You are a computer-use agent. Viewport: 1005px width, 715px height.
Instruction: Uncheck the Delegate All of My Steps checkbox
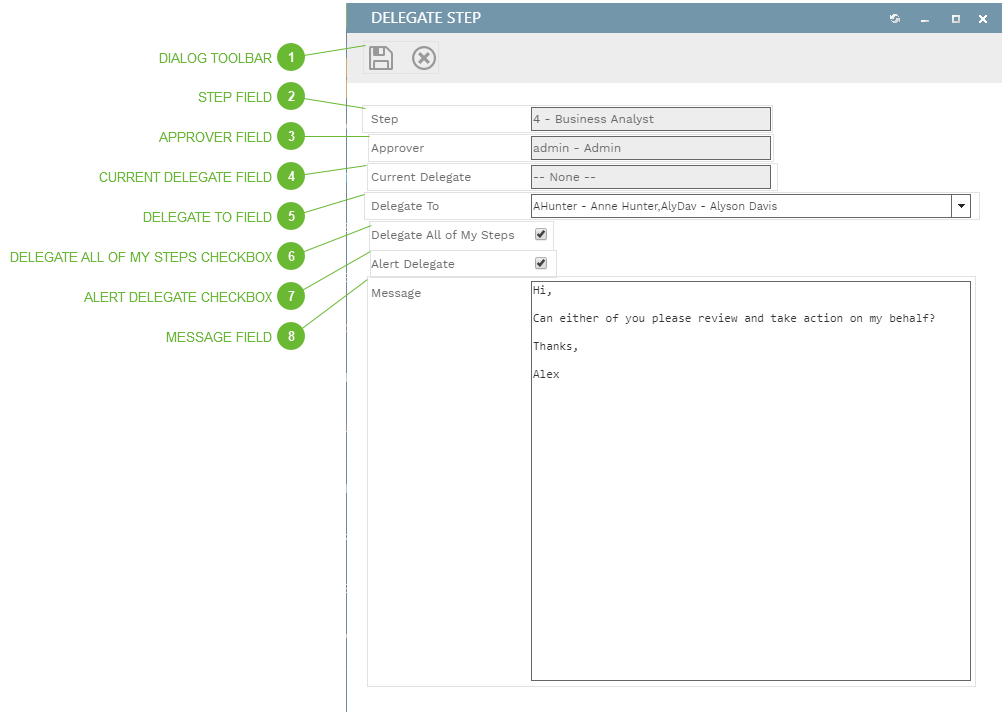(538, 235)
